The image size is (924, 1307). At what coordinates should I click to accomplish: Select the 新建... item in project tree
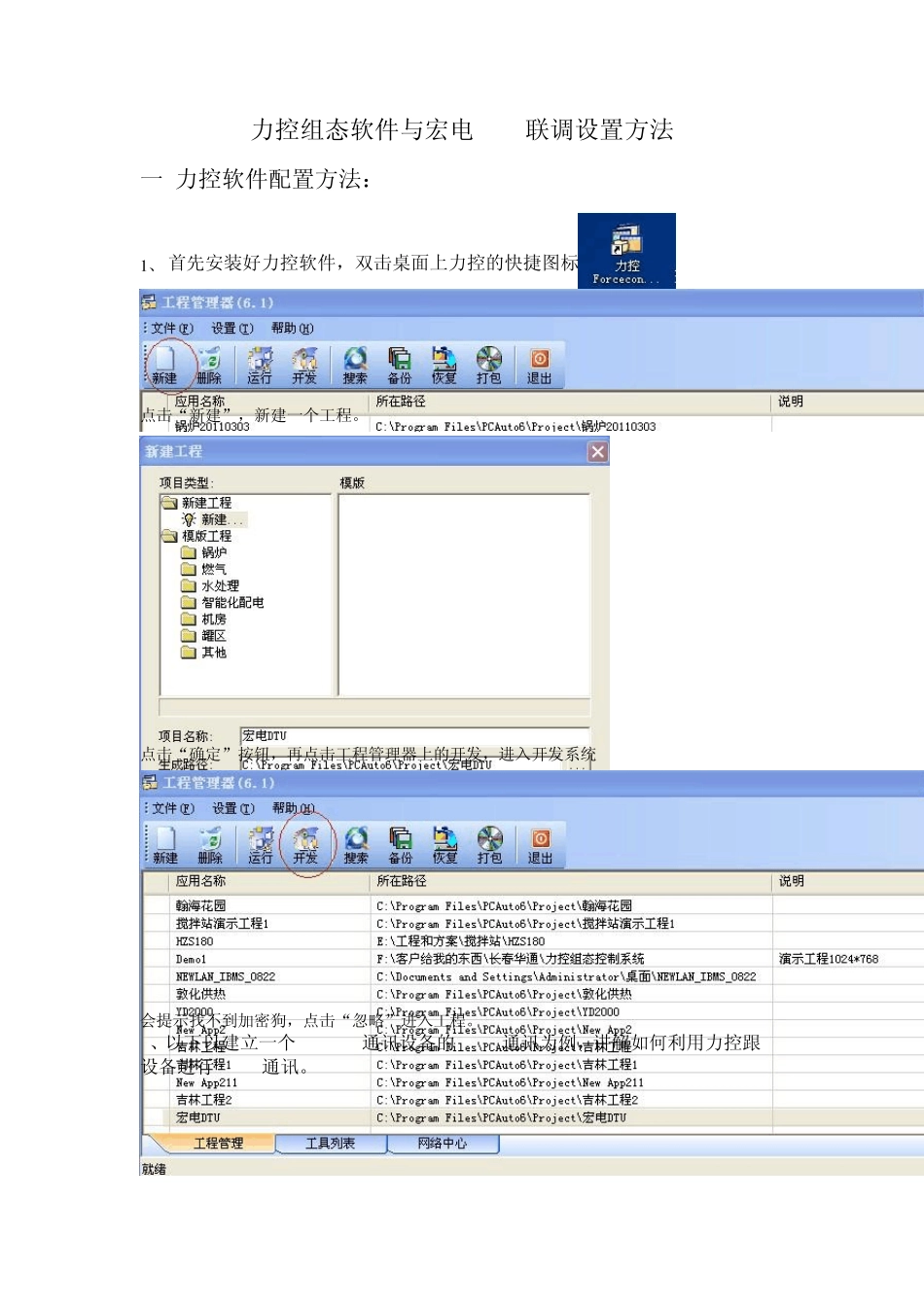214,519
